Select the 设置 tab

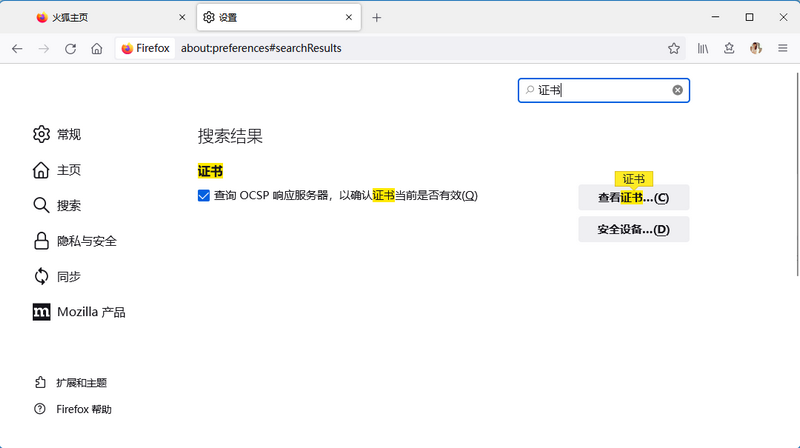[x=279, y=17]
